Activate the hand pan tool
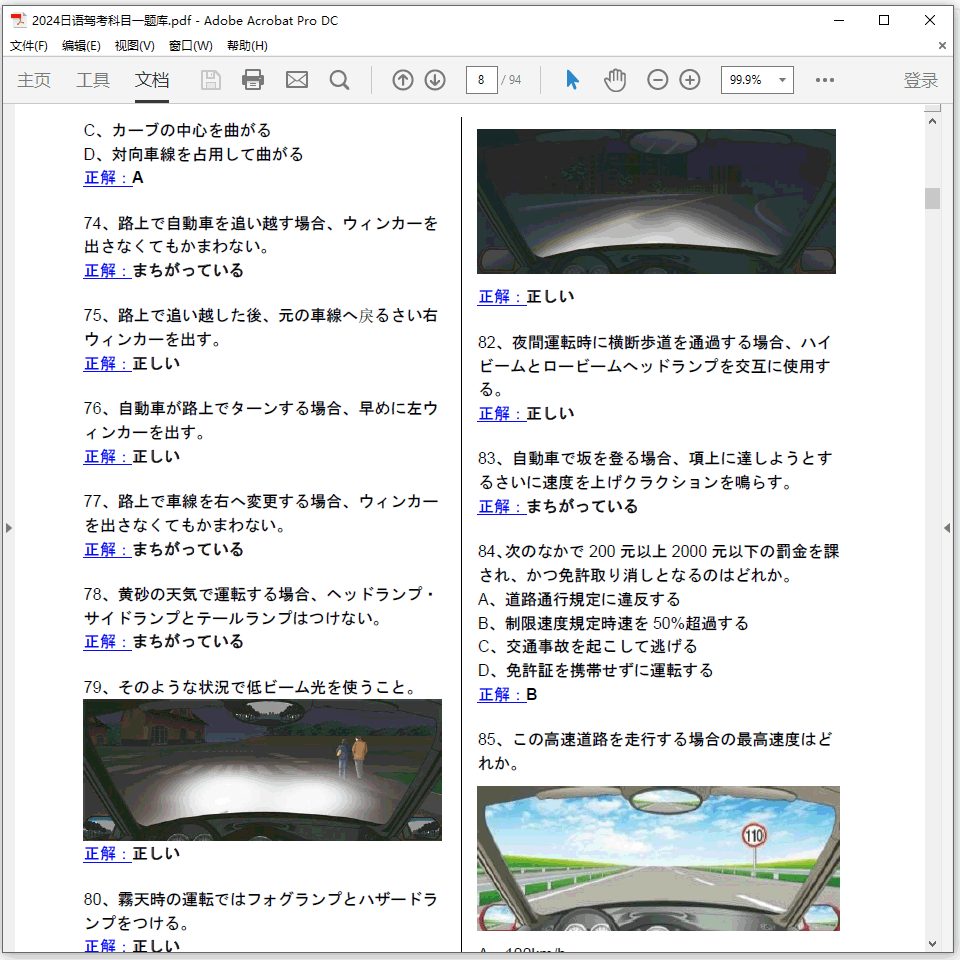Image resolution: width=960 pixels, height=960 pixels. 615,80
